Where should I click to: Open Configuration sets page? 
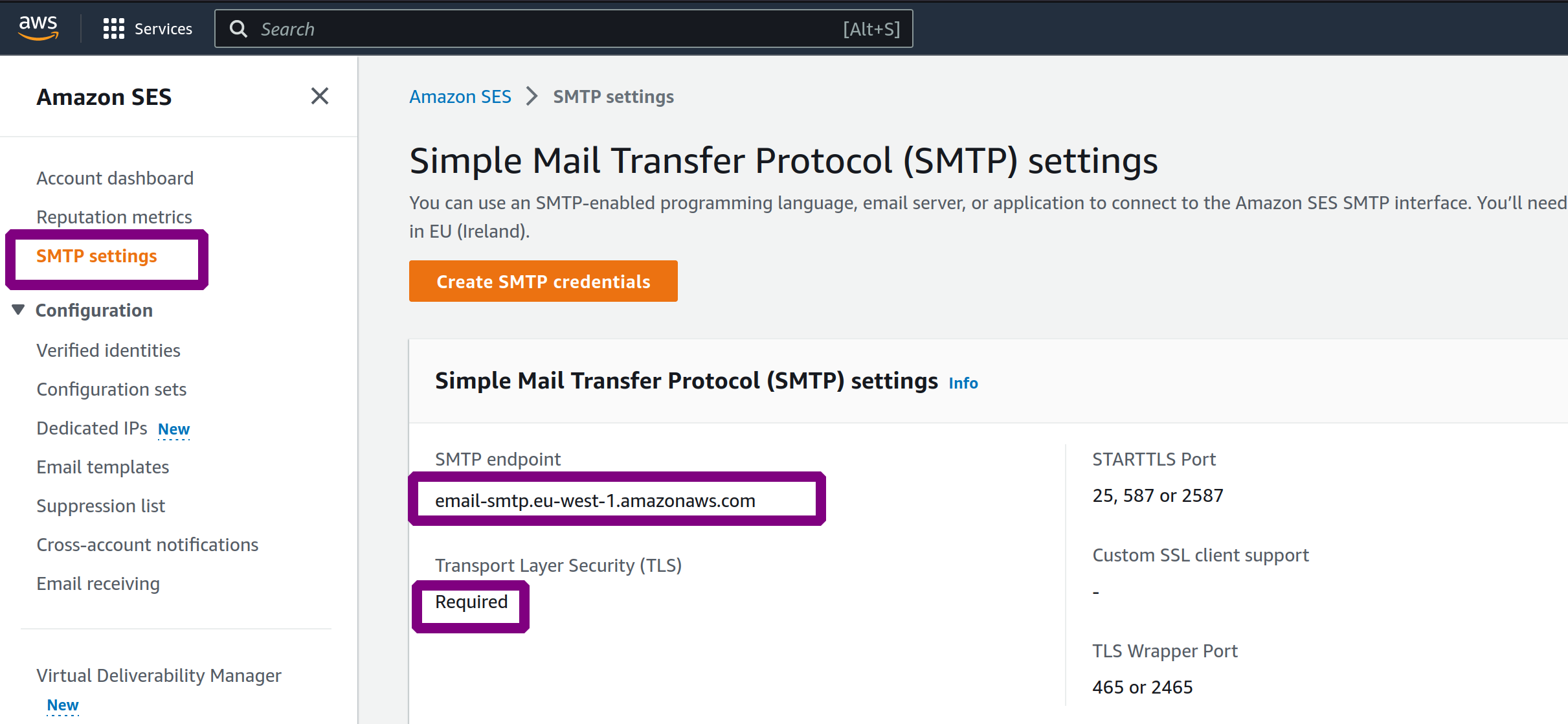[x=111, y=389]
